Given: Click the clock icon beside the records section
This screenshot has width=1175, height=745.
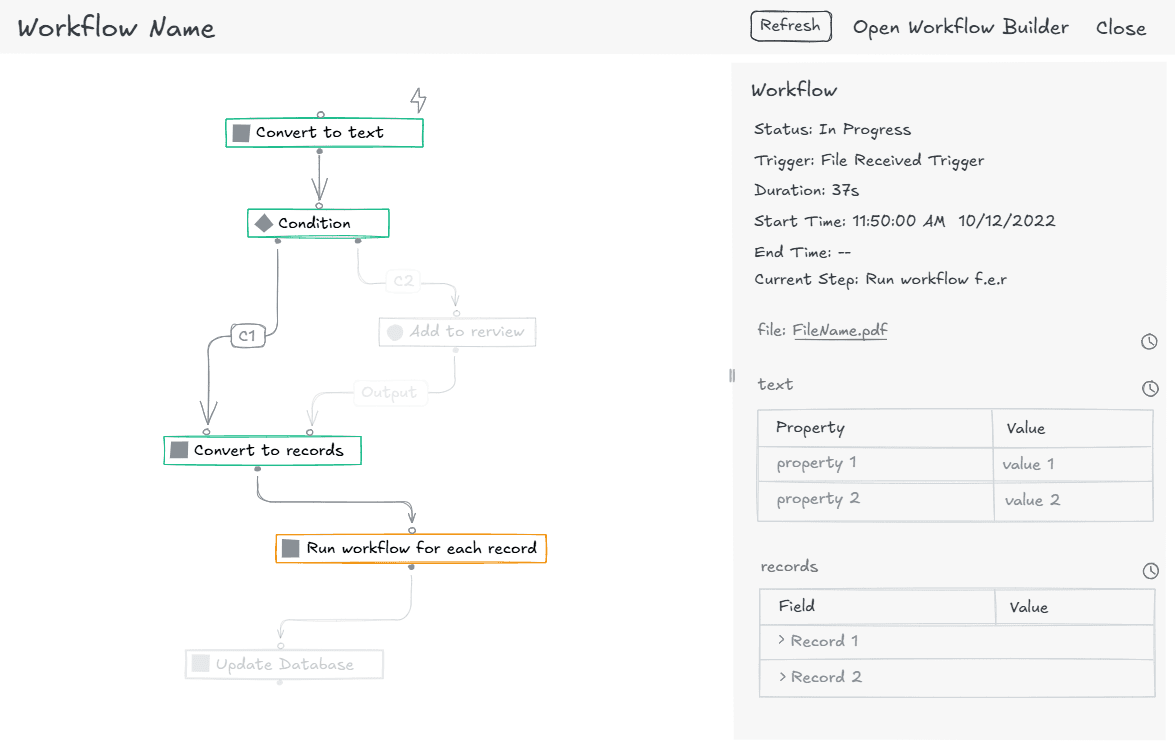Looking at the screenshot, I should coord(1150,571).
